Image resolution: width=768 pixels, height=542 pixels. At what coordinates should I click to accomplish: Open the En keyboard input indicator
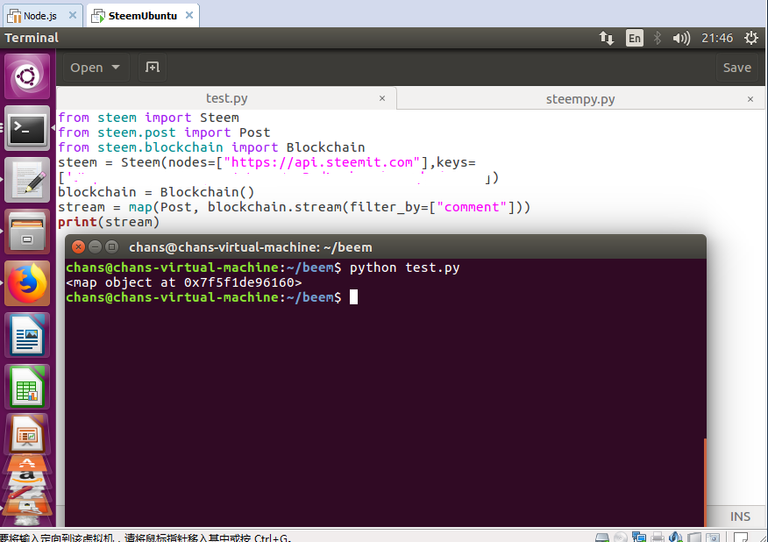634,38
